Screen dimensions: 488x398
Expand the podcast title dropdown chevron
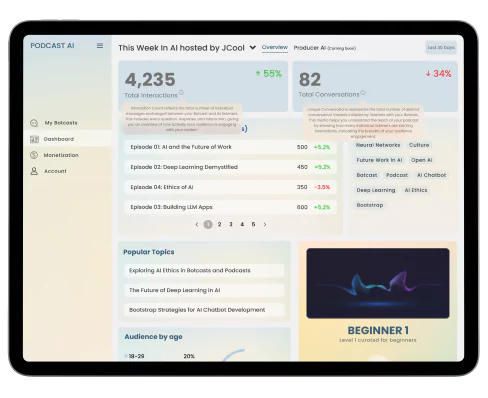(x=253, y=48)
